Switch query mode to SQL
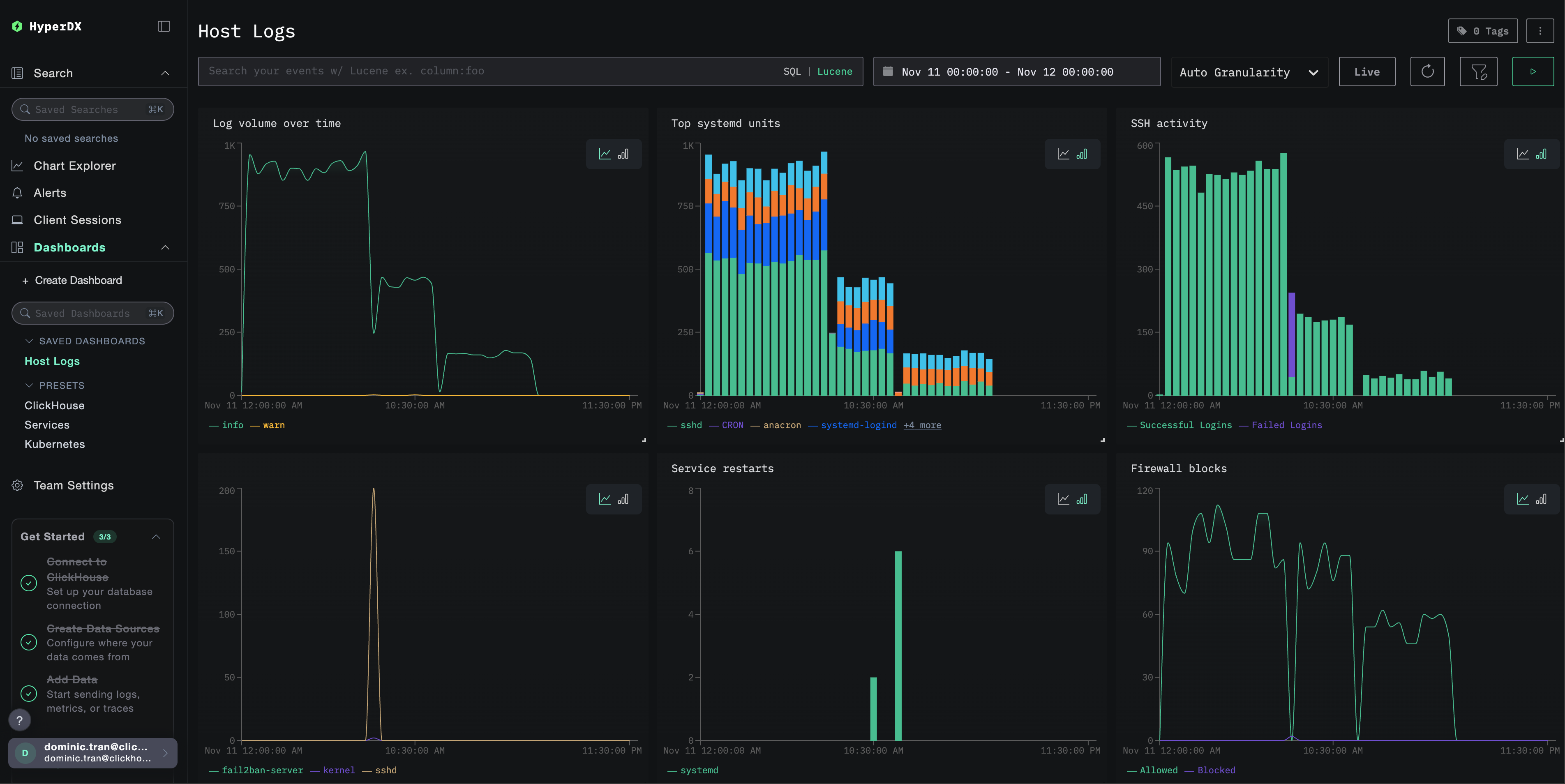 (792, 71)
